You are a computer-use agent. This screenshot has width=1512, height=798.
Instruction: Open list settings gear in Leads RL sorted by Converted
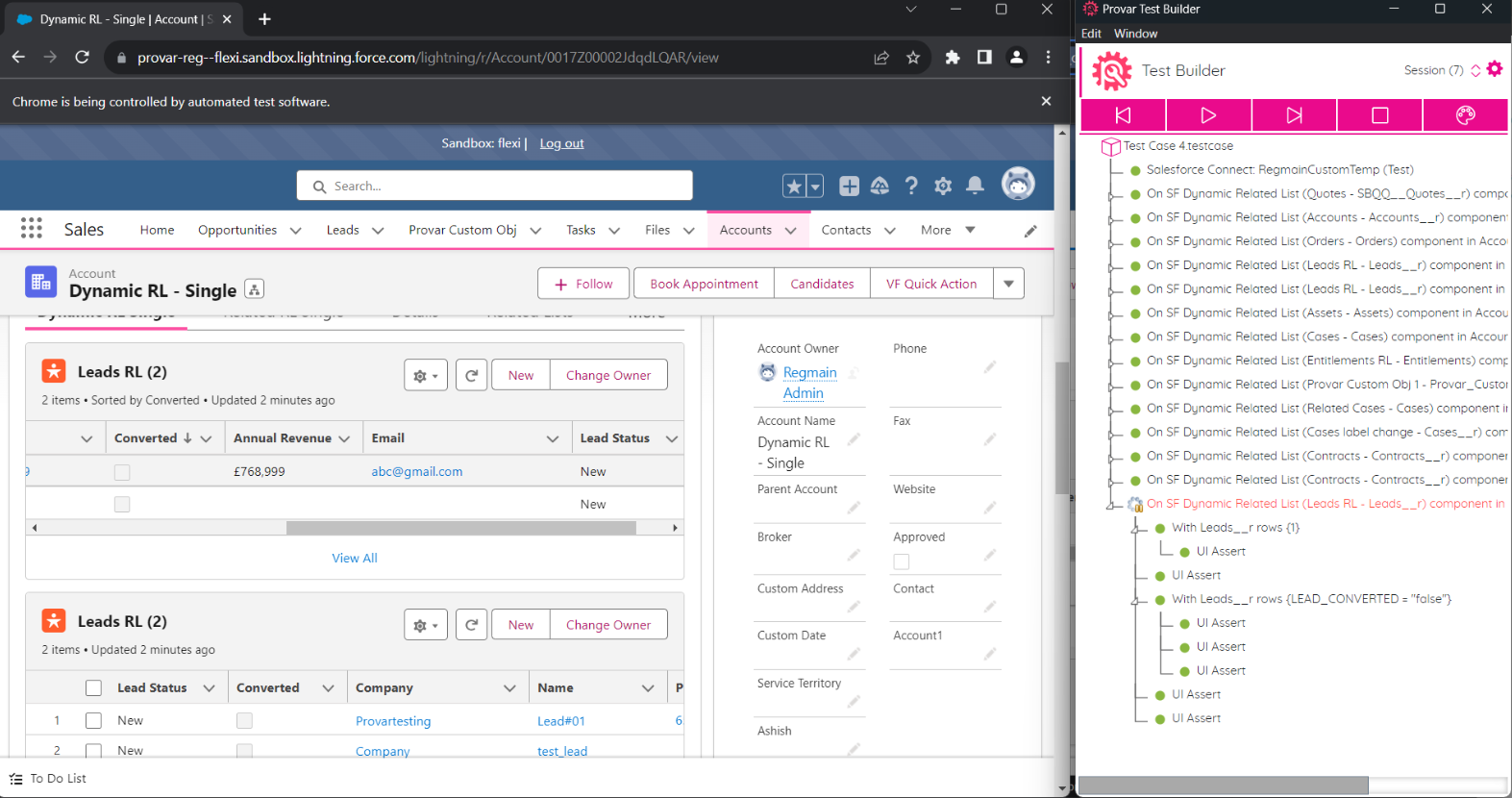pyautogui.click(x=426, y=375)
